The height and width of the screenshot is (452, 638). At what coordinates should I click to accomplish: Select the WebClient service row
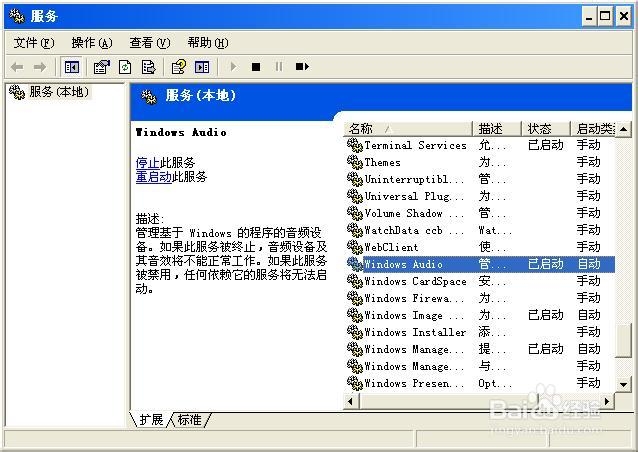coord(480,247)
